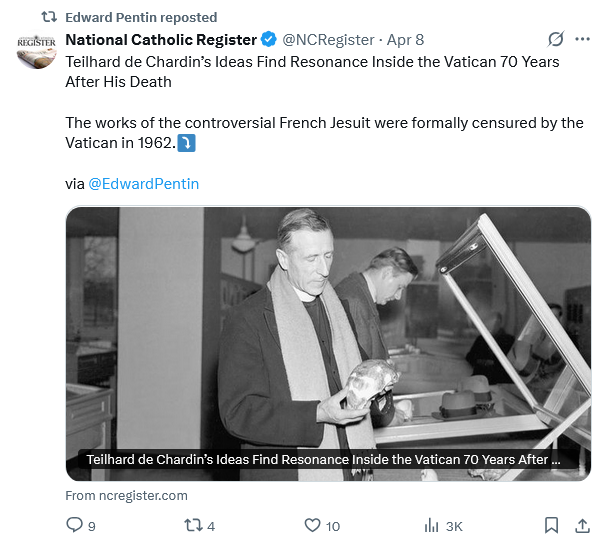Bookmark this tweet
The height and width of the screenshot is (548, 609).
coord(551,525)
